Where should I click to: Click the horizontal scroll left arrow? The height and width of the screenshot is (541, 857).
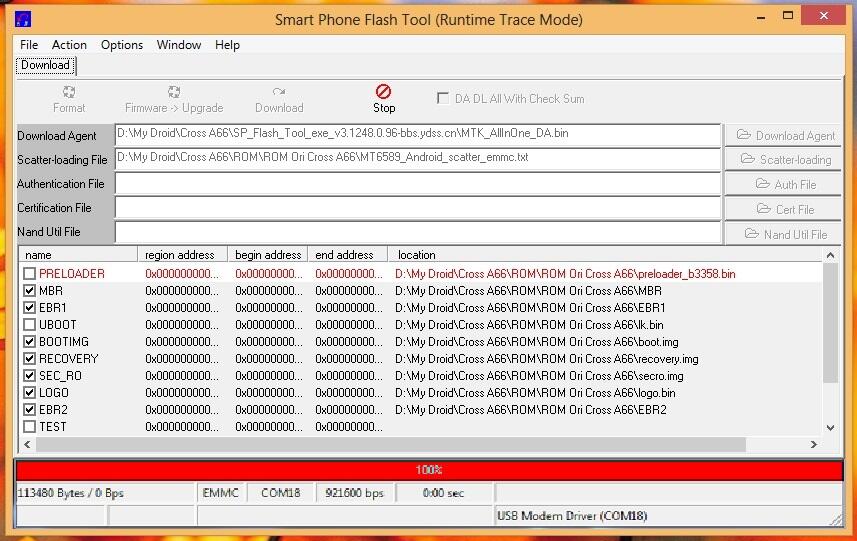pos(27,444)
